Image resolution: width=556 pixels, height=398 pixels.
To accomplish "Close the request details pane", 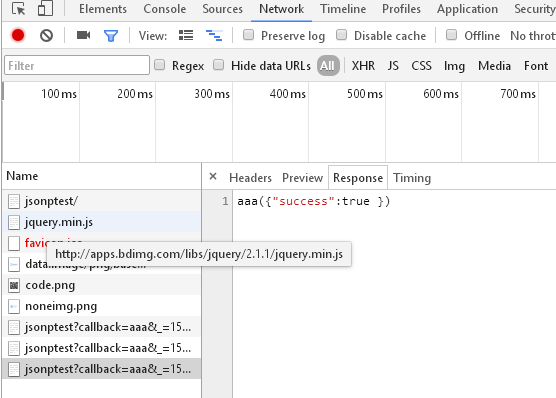I will click(213, 176).
